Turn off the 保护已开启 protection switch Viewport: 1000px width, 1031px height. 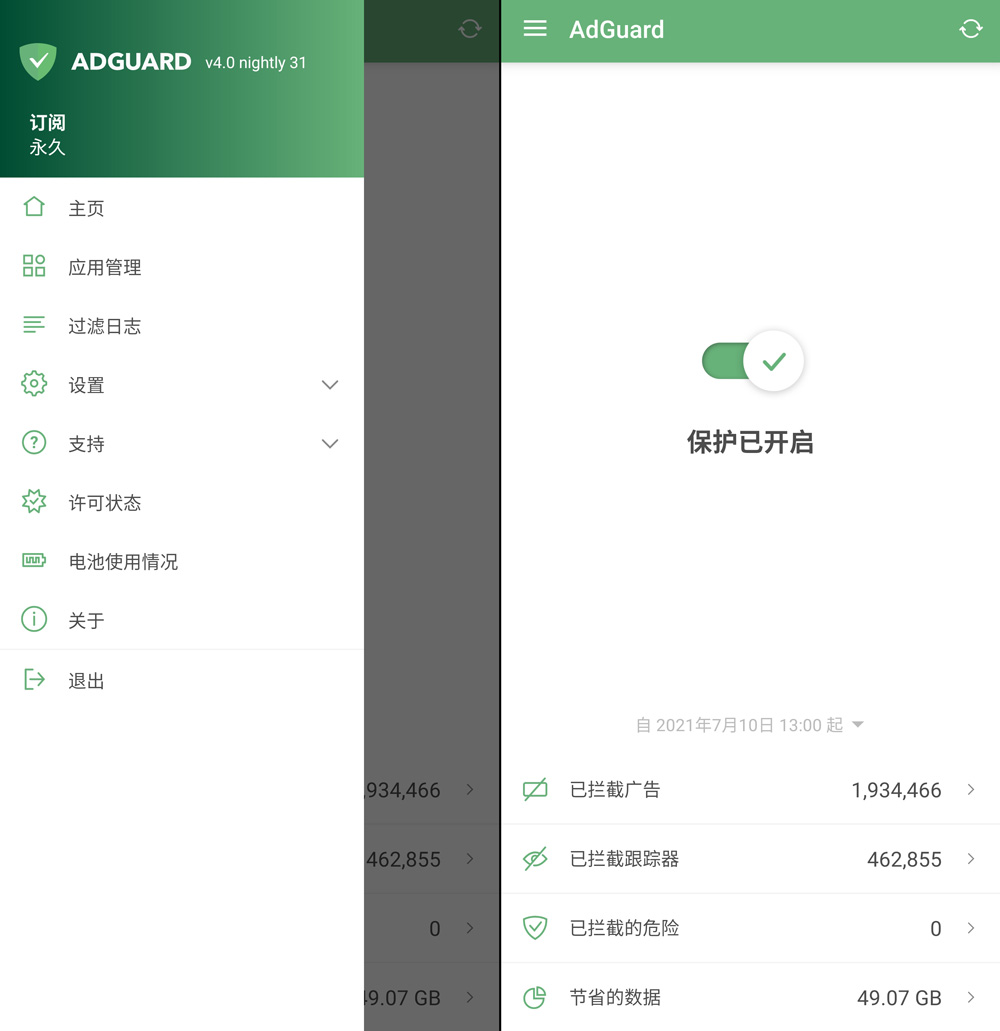coord(753,361)
